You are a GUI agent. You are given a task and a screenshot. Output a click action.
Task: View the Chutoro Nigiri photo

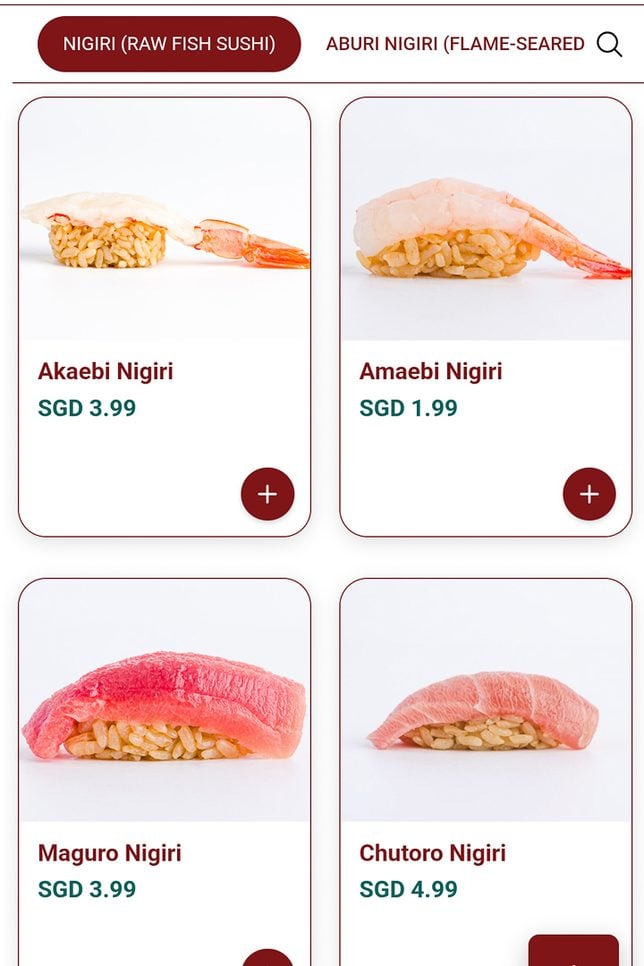click(x=486, y=700)
